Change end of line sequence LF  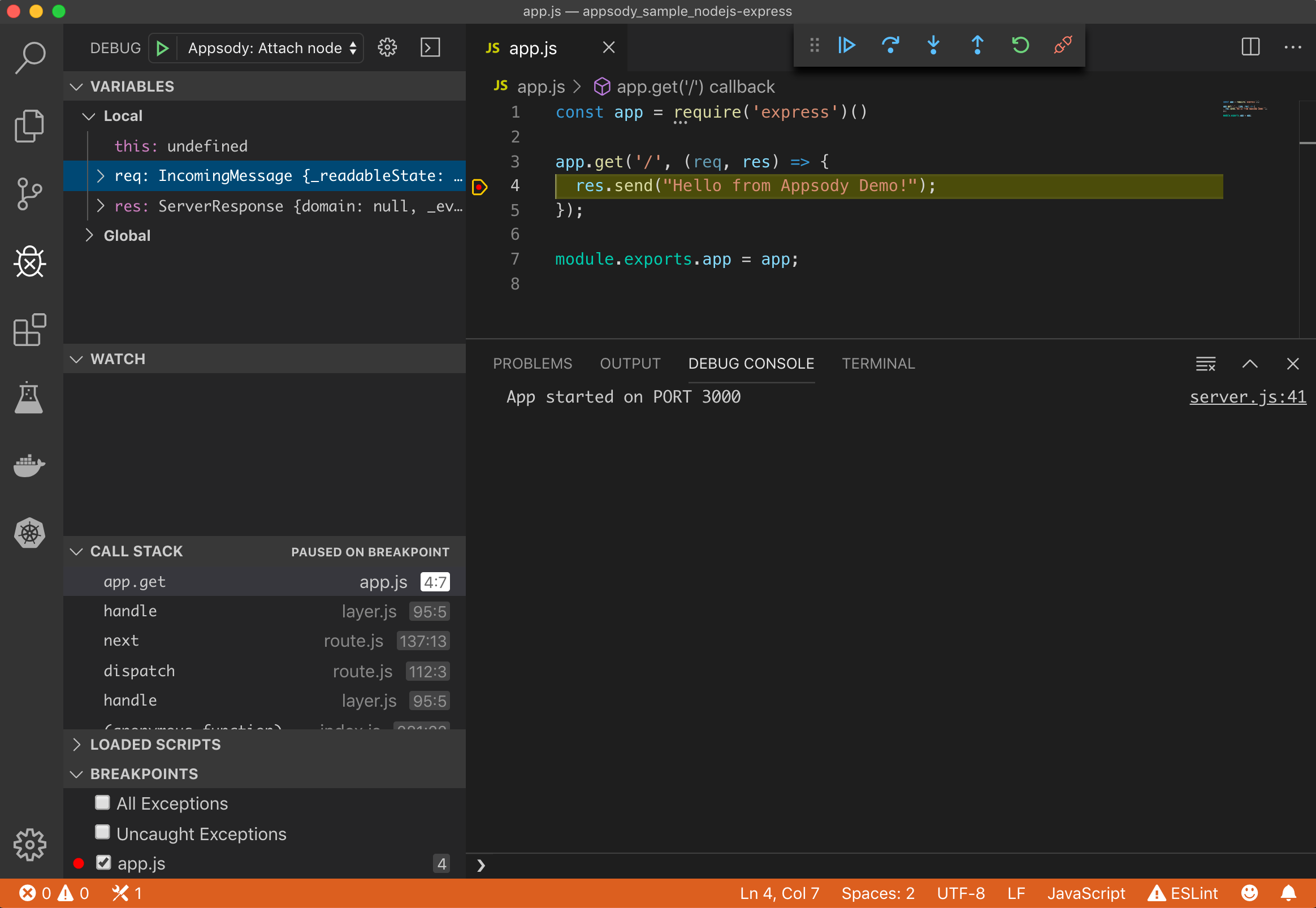(x=1016, y=893)
